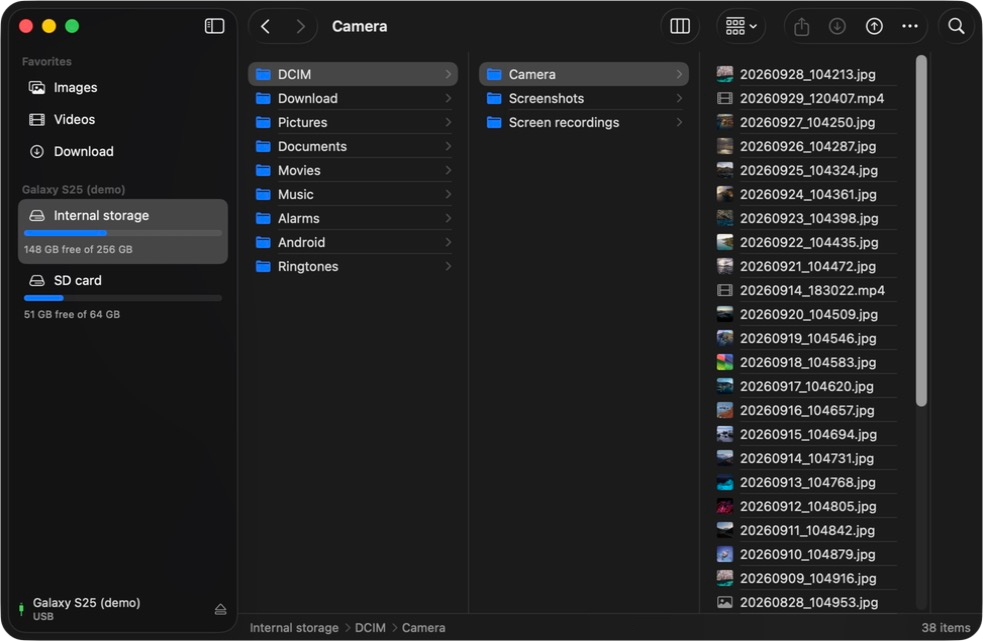
Task: Select the Camera folder in second column
Action: (x=584, y=74)
